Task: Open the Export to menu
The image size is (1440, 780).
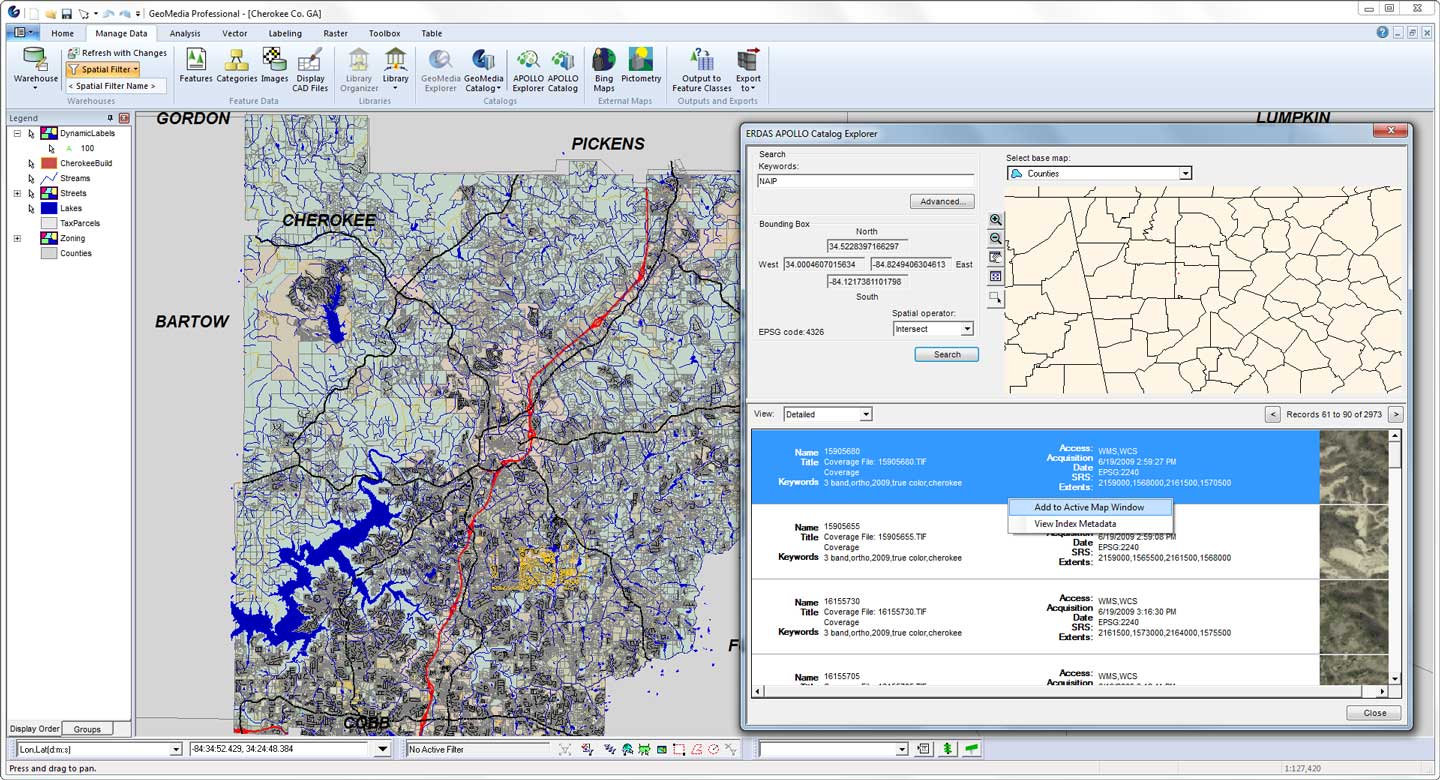Action: (748, 69)
